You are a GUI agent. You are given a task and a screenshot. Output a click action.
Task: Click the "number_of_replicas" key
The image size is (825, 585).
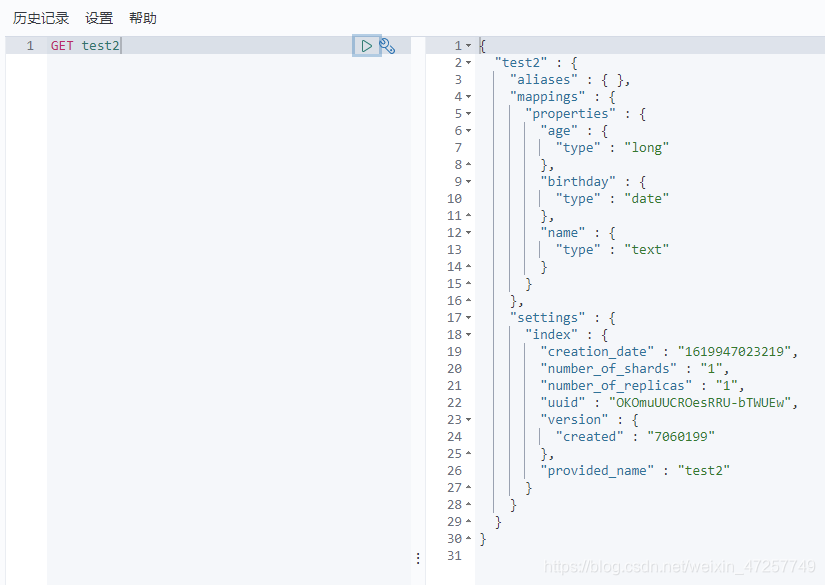(x=616, y=386)
